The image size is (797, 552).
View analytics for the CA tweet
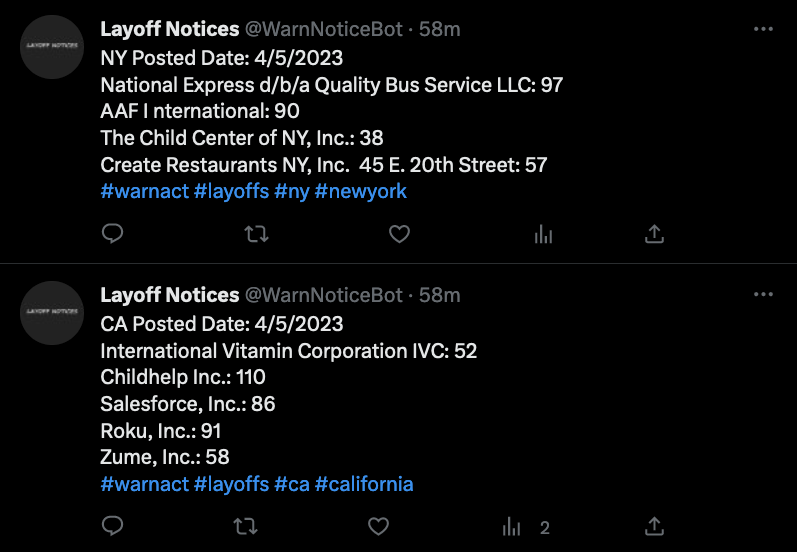point(512,526)
